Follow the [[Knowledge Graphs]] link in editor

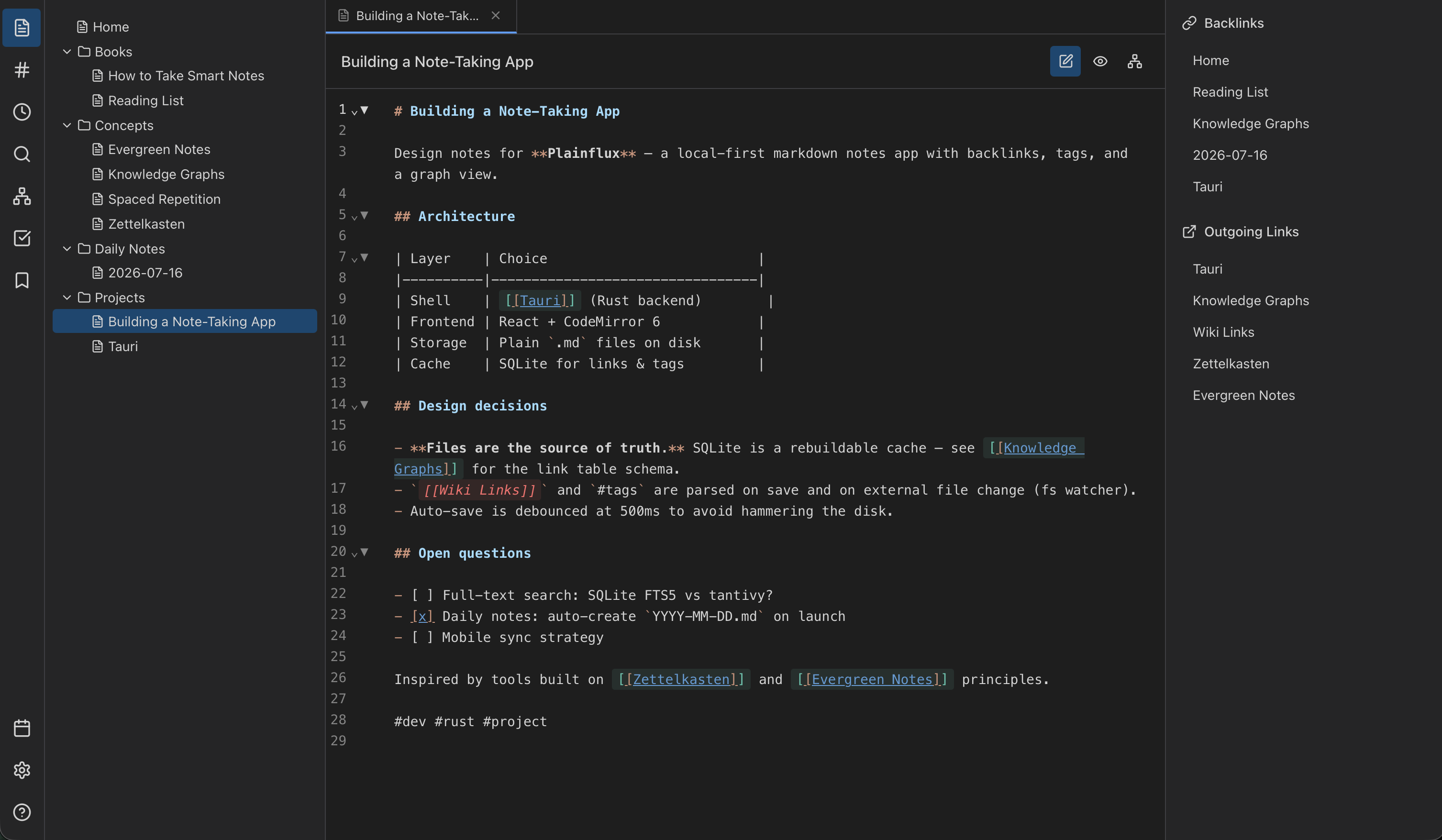point(1040,448)
